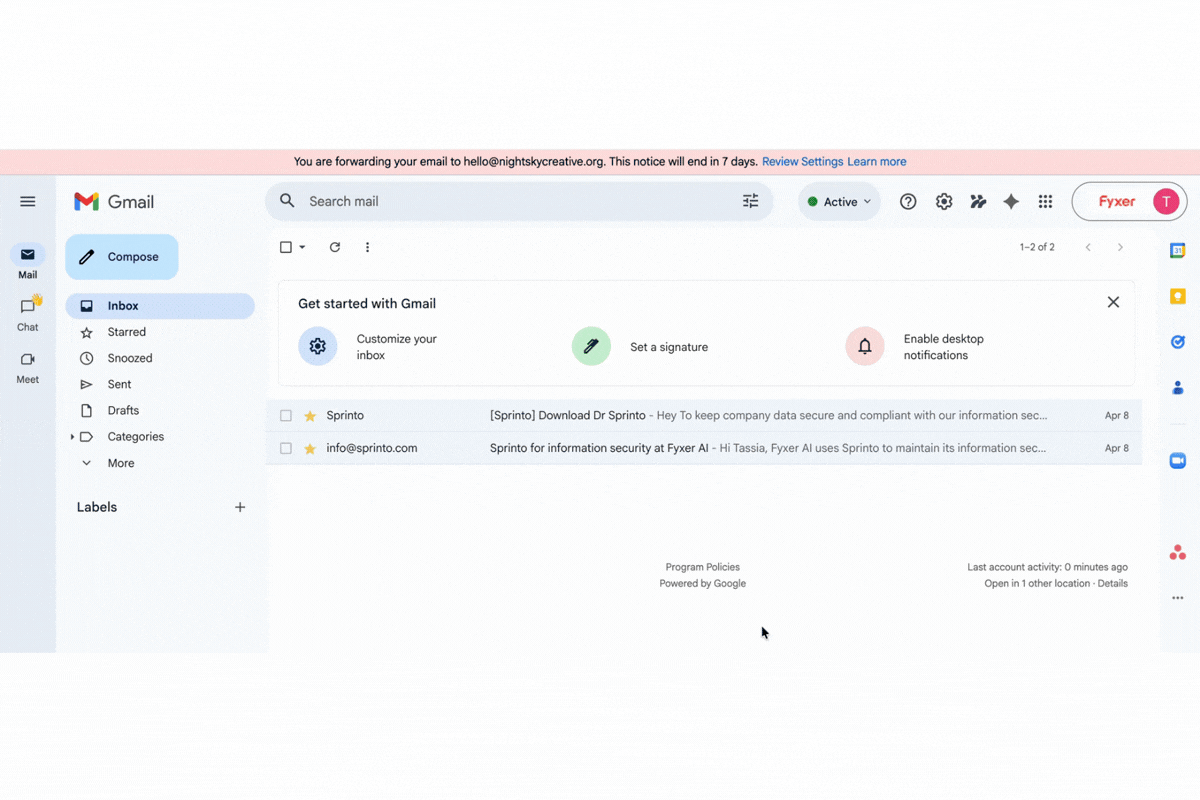Image resolution: width=1200 pixels, height=800 pixels.
Task: Open the Zoom side panel add-on
Action: [x=1178, y=460]
